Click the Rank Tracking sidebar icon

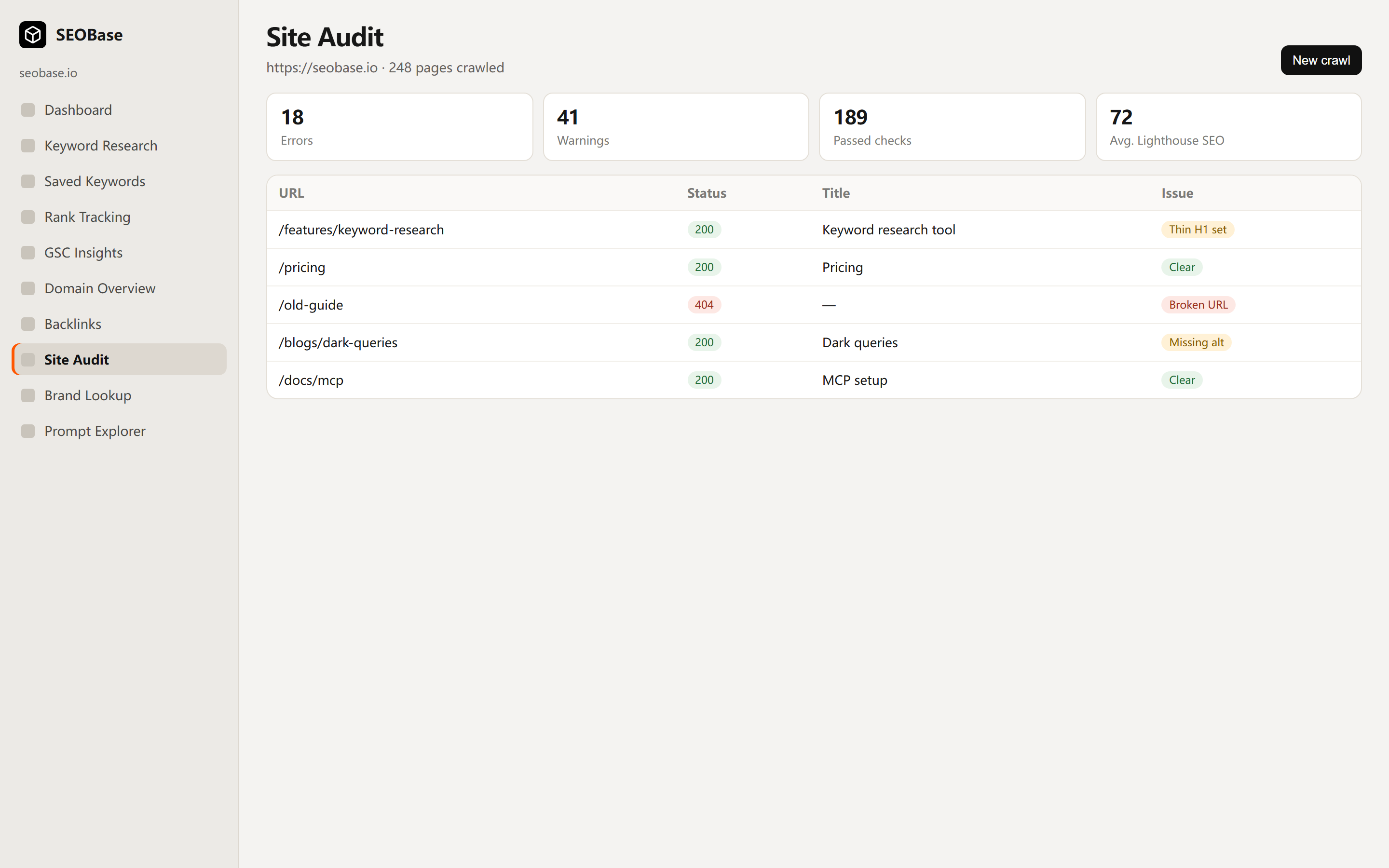pyautogui.click(x=28, y=217)
